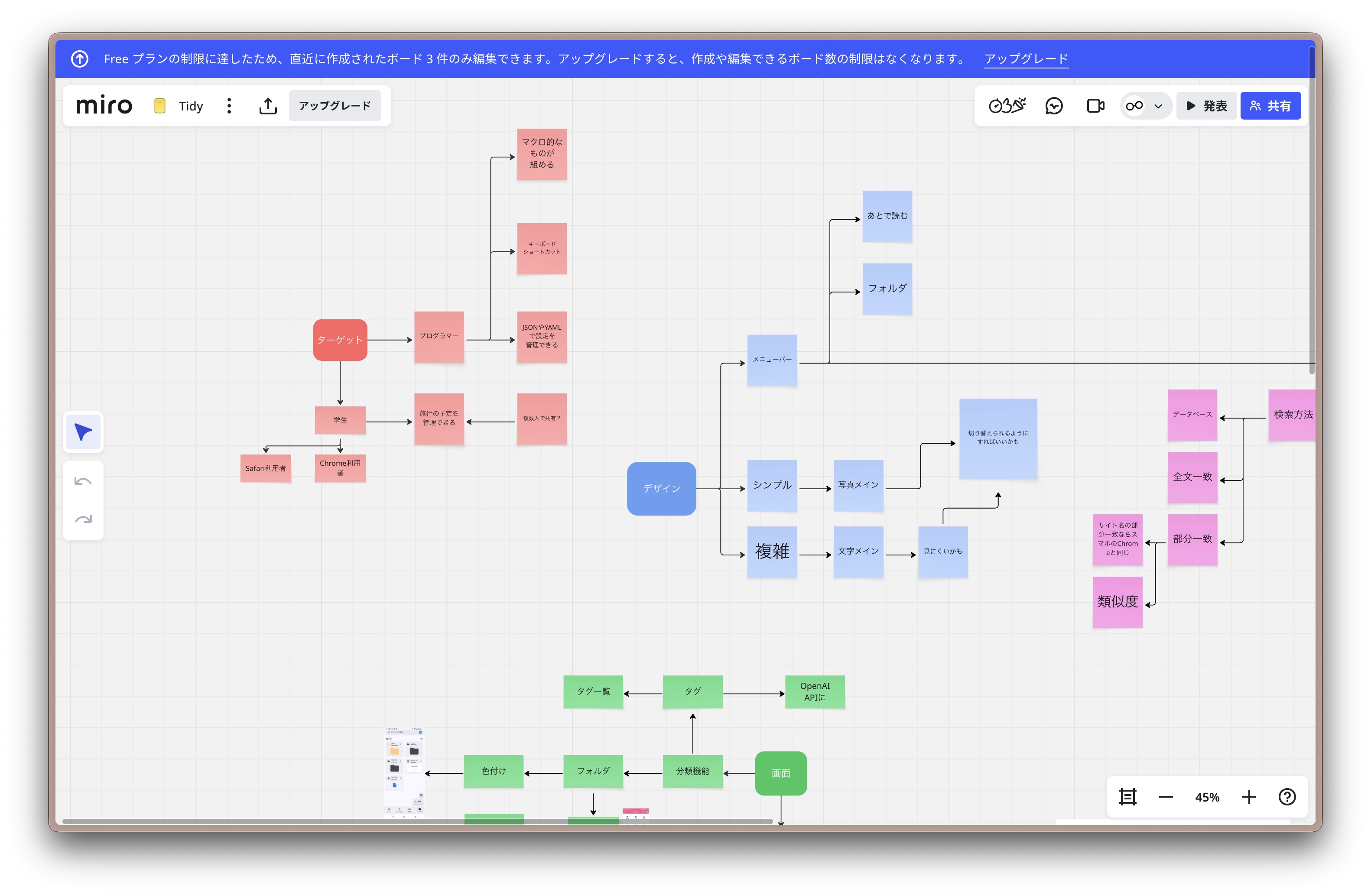Click the Tidy board name
This screenshot has height=896, width=1371.
pyautogui.click(x=191, y=106)
